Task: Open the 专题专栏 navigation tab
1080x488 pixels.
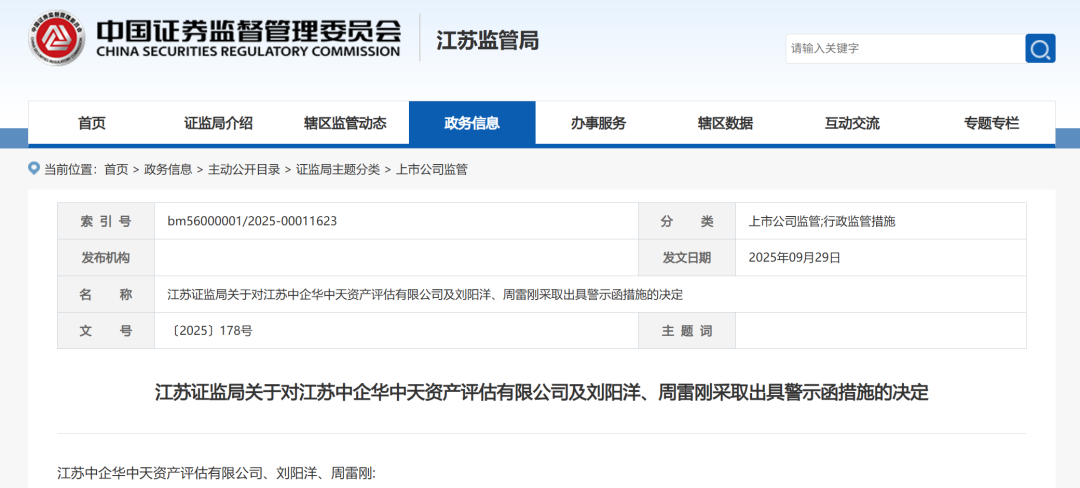Action: pyautogui.click(x=991, y=124)
